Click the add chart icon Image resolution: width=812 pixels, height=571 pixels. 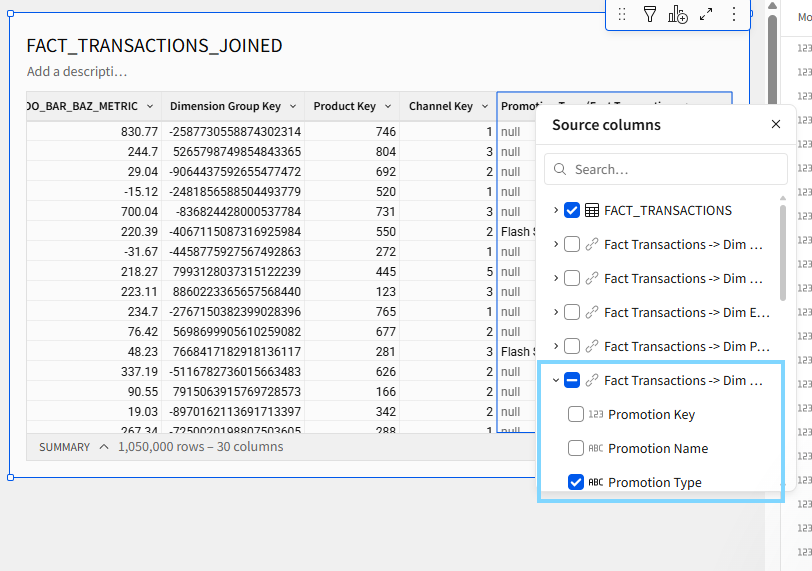677,14
